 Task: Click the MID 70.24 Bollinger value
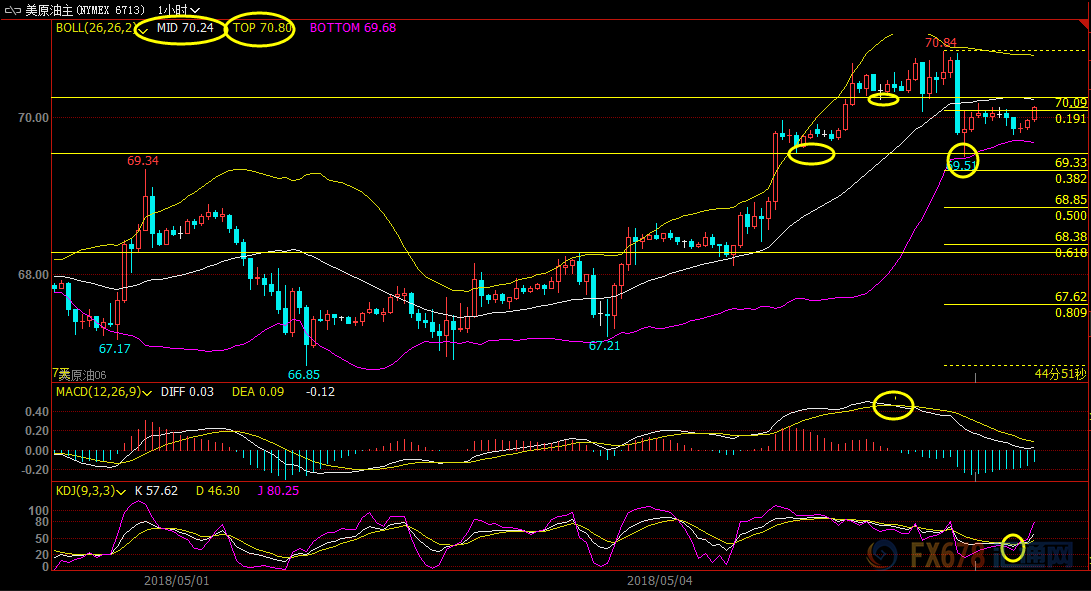(185, 28)
